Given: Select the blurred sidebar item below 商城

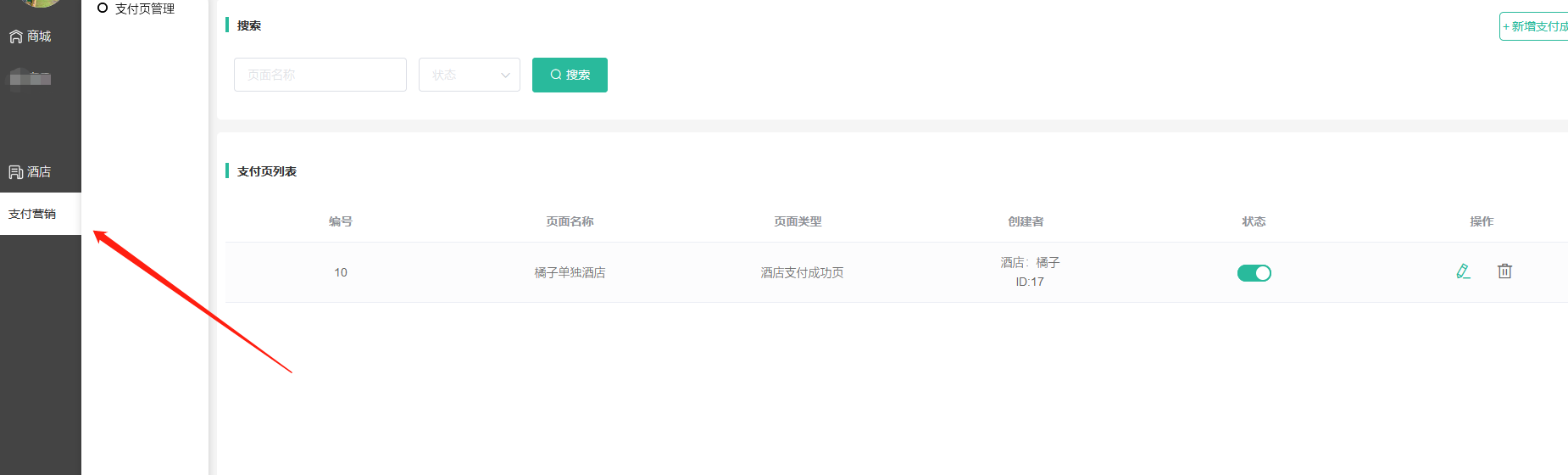Looking at the screenshot, I should click(x=31, y=78).
